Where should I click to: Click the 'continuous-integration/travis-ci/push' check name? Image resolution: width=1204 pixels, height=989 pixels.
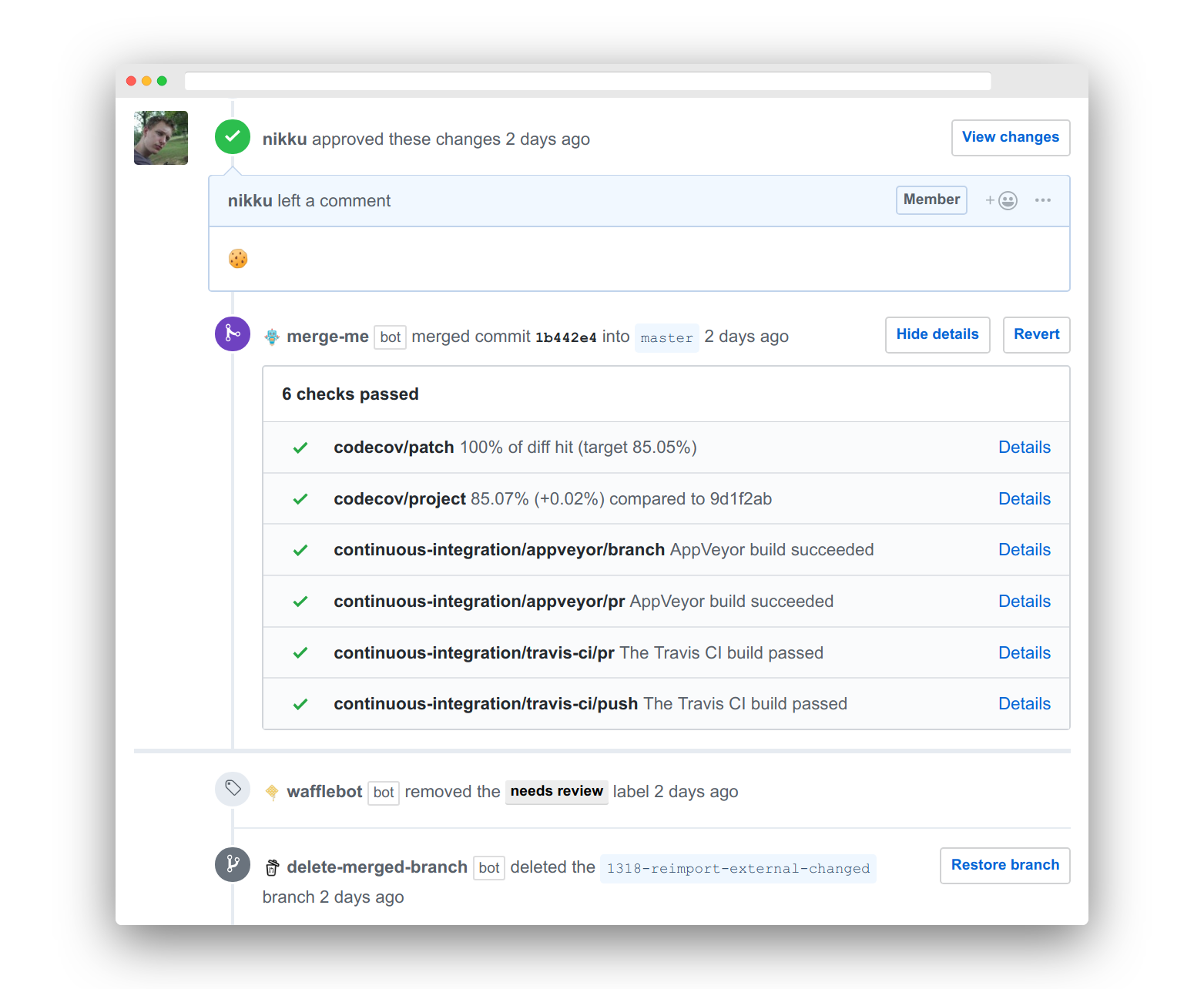coord(485,704)
